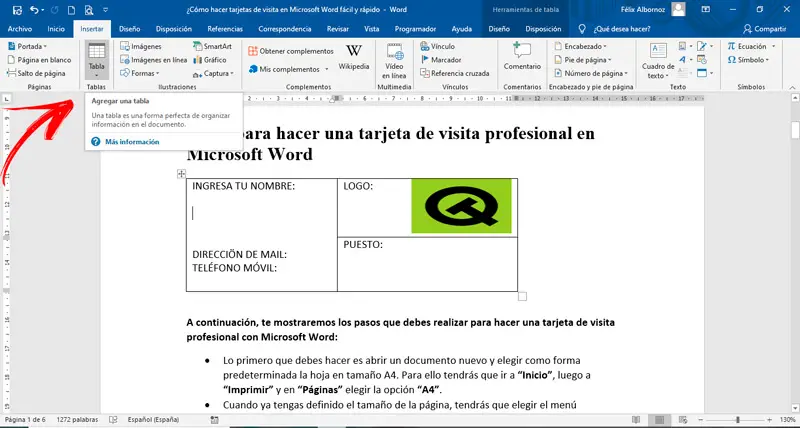Viewport: 800px width, 428px height.
Task: Insert a blank page with Página en blanco
Action: click(x=39, y=60)
